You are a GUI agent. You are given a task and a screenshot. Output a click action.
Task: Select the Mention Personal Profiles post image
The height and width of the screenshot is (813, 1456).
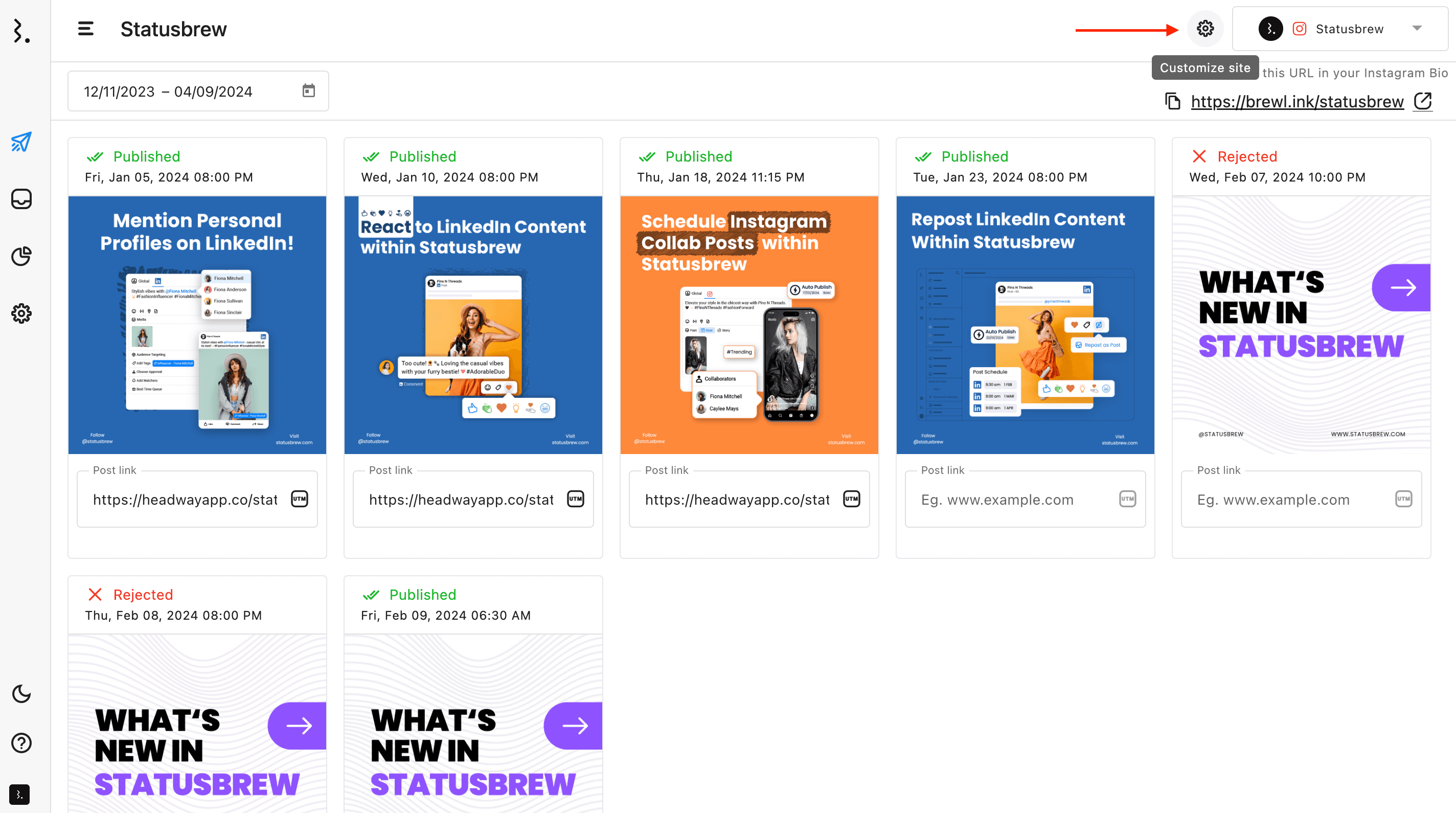pos(197,325)
